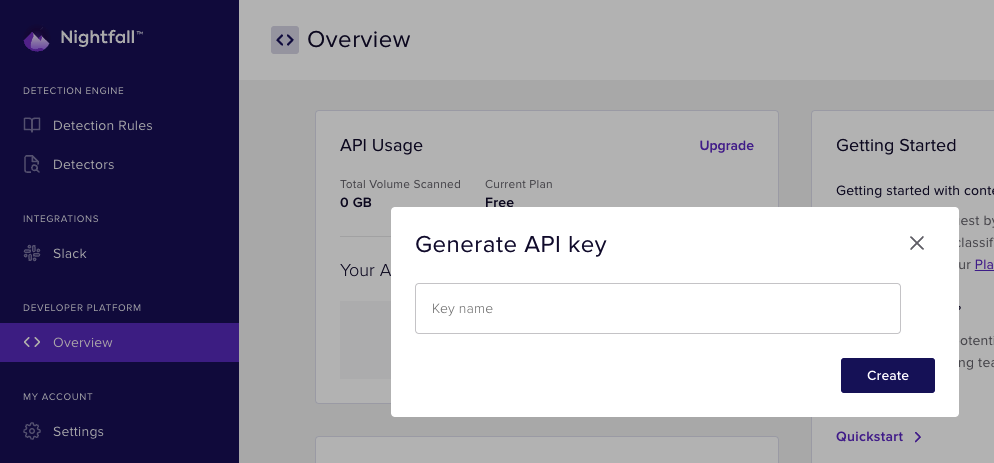Click the Nightfall logo icon

pyautogui.click(x=36, y=39)
